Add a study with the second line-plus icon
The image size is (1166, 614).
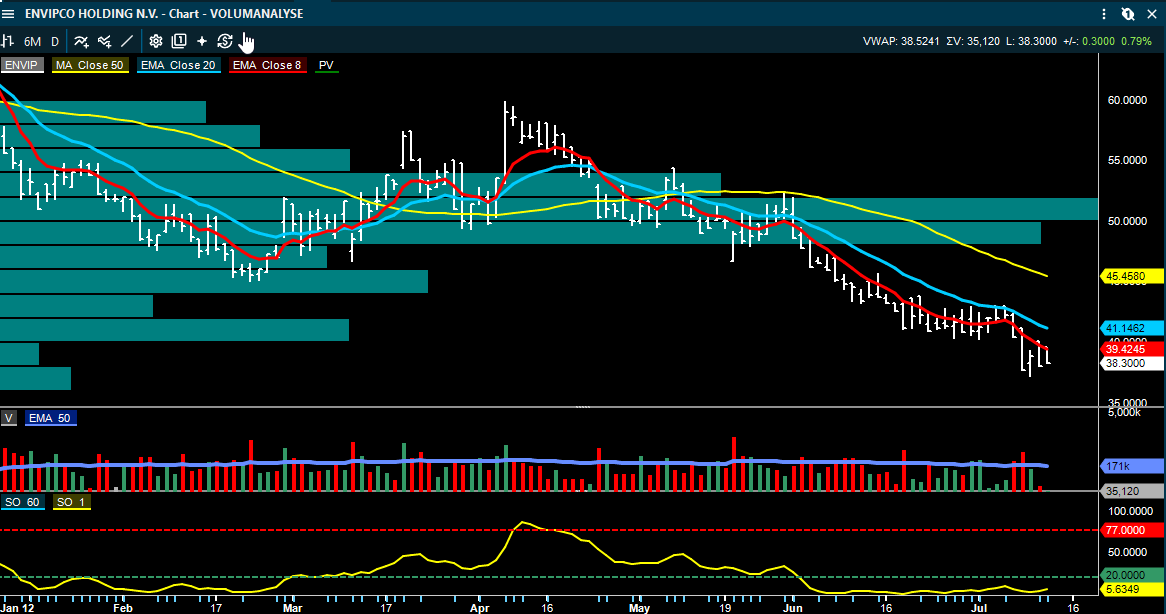click(x=105, y=42)
